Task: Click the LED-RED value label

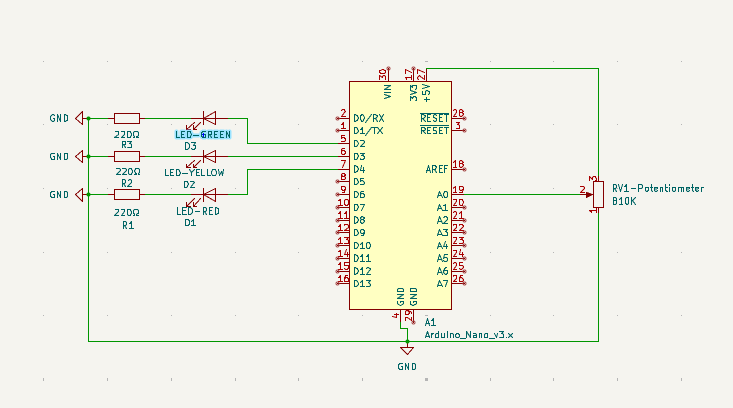Action: (198, 211)
